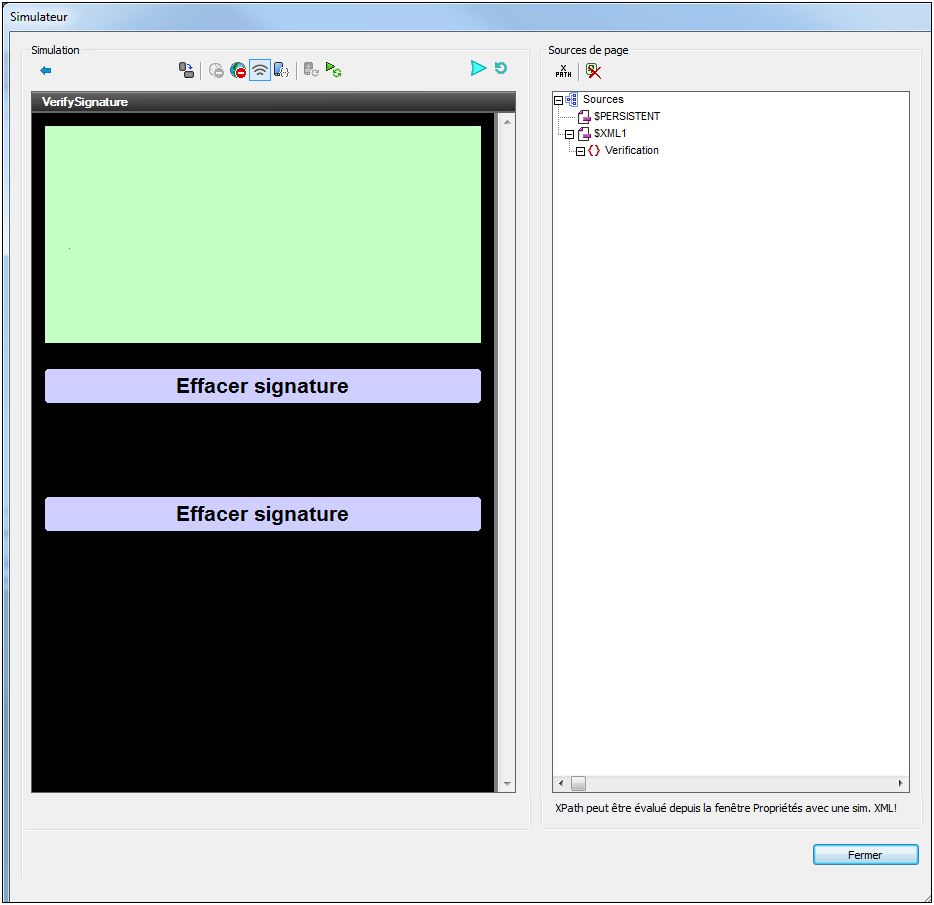Select the Verification tree item
This screenshot has width=934, height=905.
631,151
